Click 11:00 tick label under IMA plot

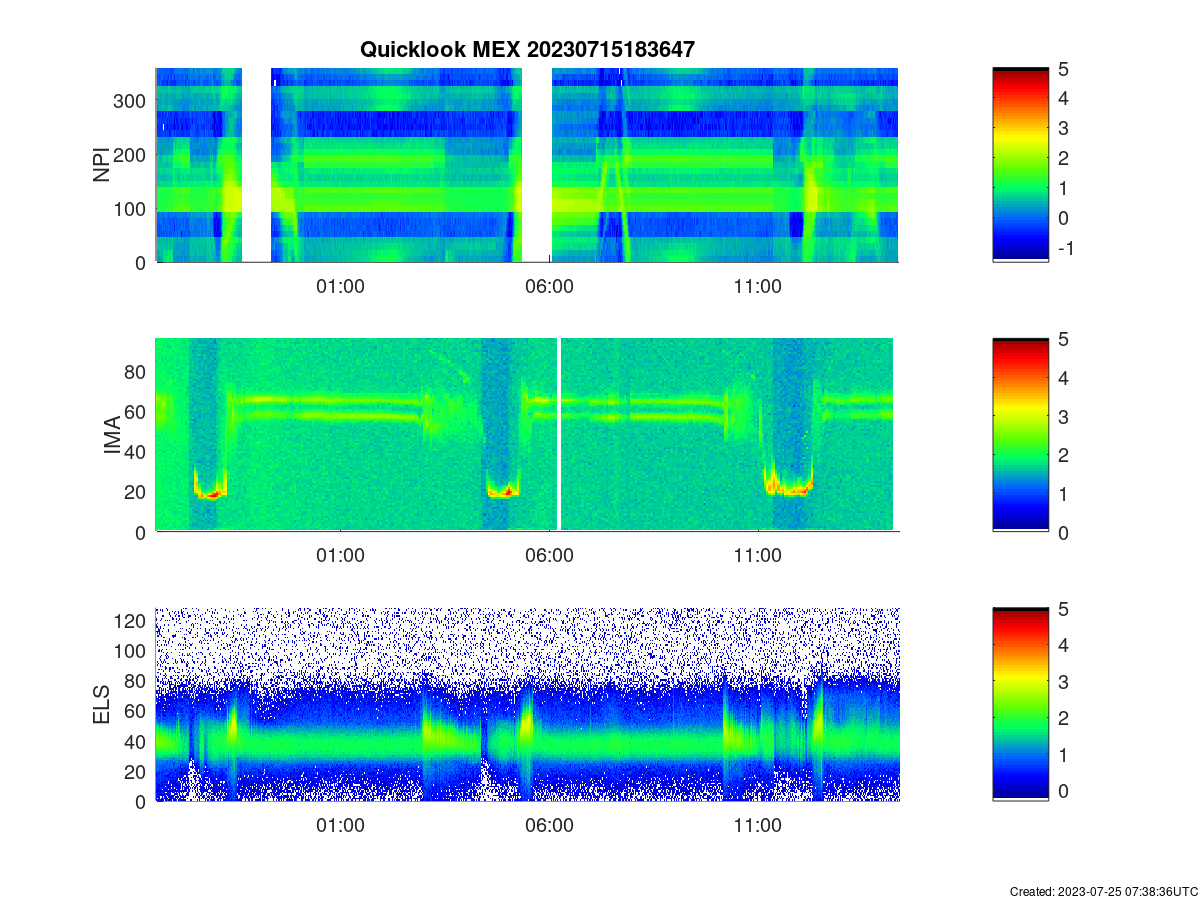pos(757,556)
